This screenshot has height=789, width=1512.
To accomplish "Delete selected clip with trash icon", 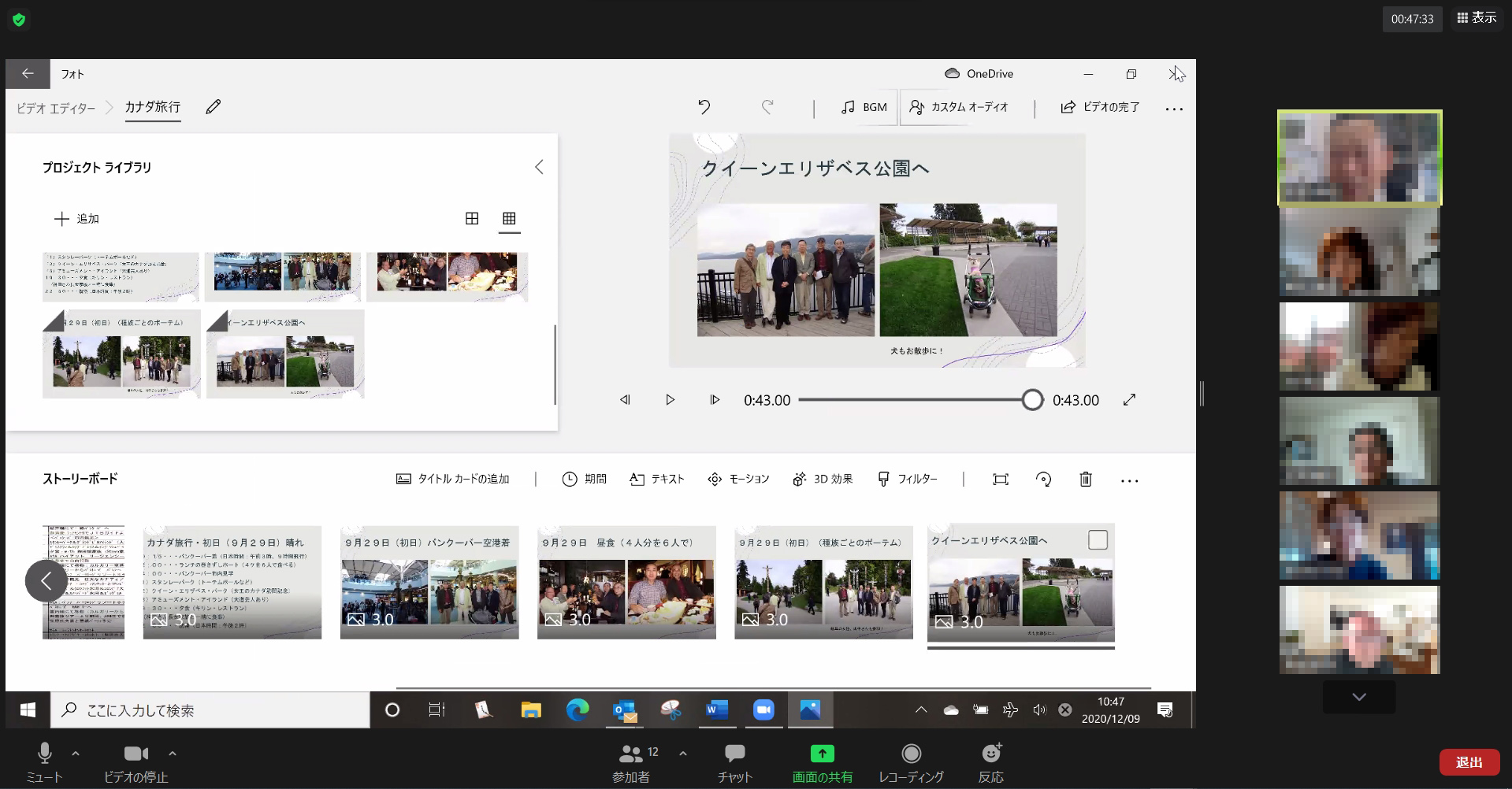I will click(x=1086, y=480).
